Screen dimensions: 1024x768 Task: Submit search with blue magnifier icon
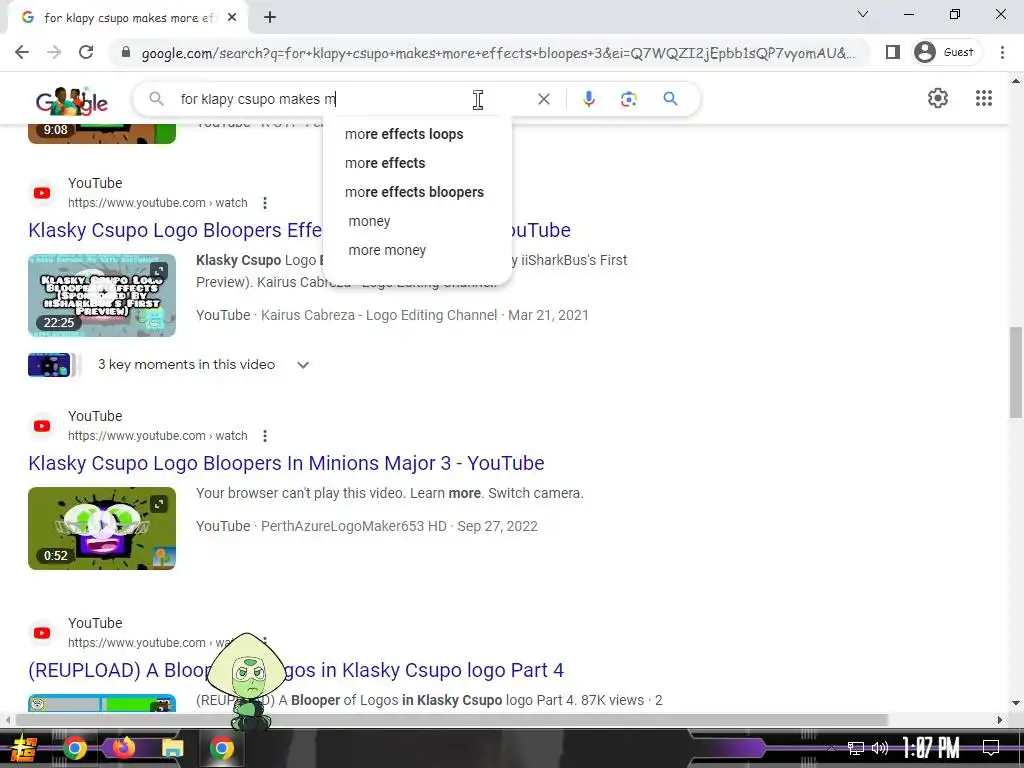click(670, 99)
